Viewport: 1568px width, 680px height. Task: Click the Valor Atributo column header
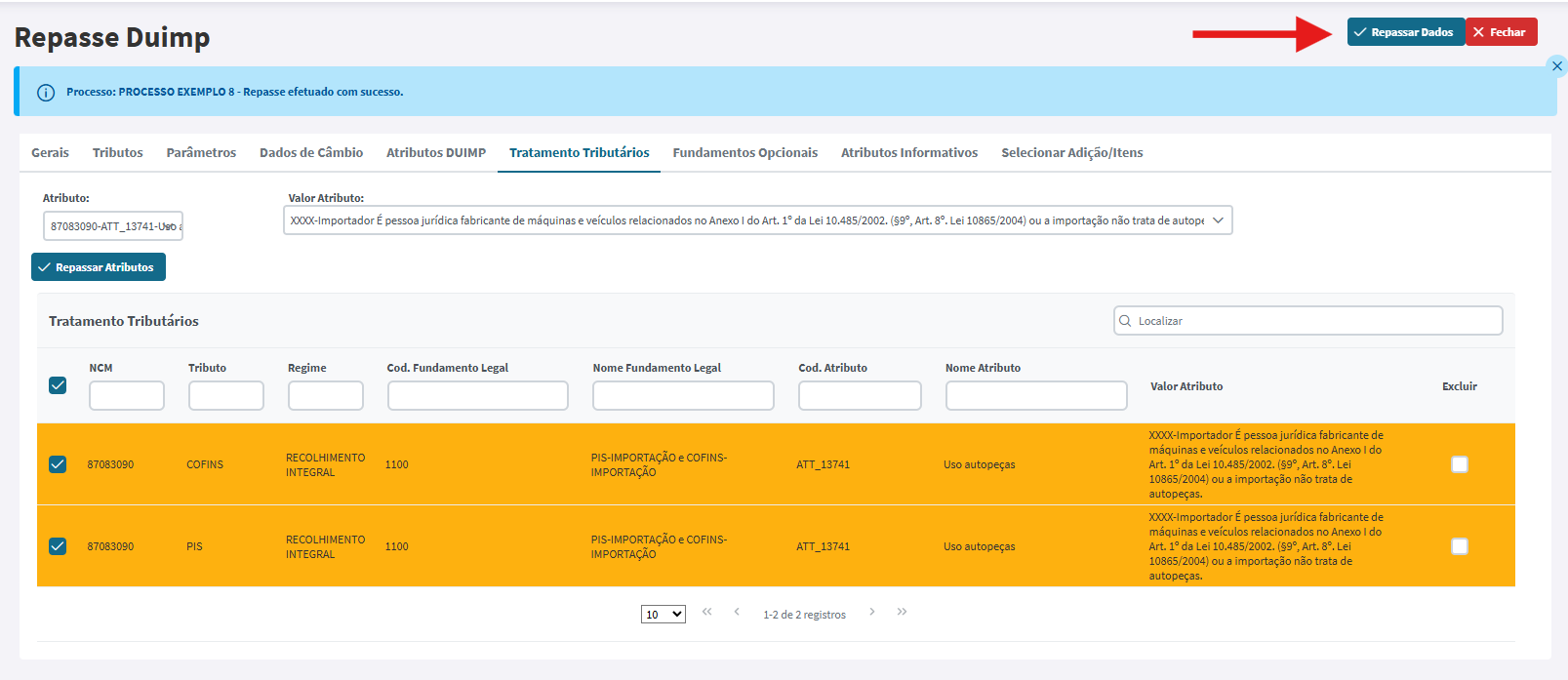click(1186, 386)
